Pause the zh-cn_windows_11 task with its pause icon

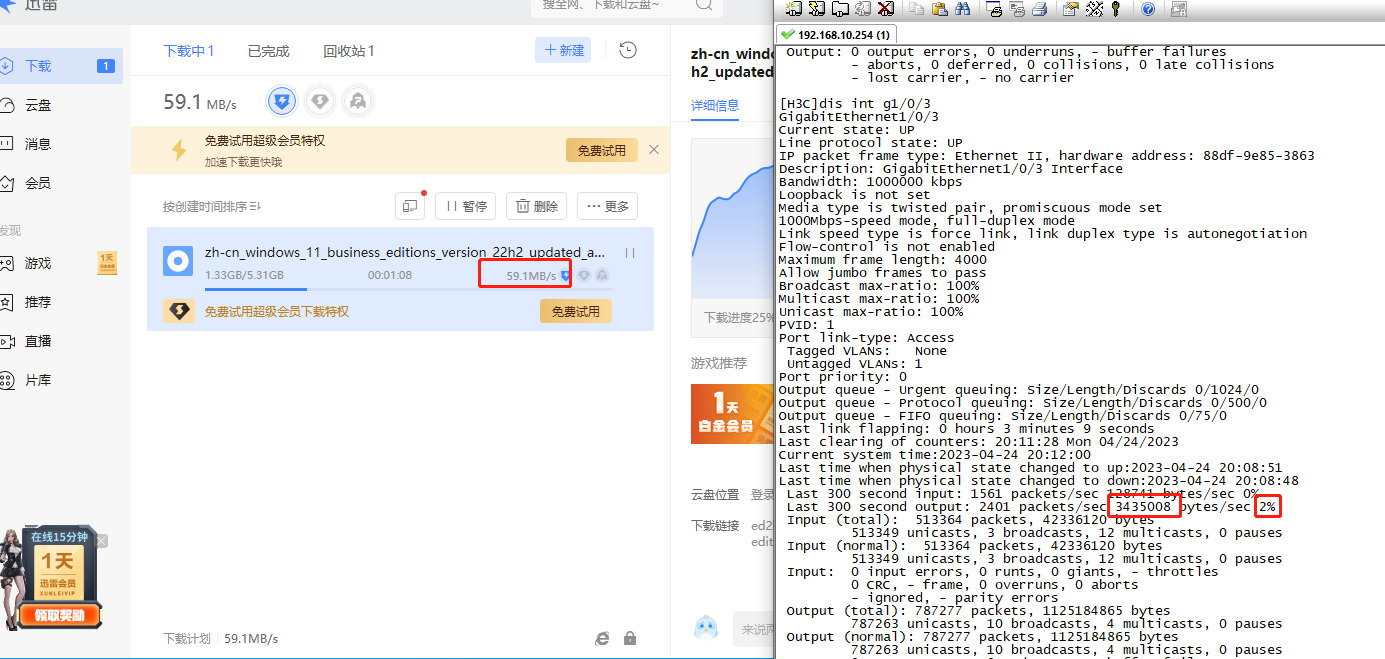630,253
